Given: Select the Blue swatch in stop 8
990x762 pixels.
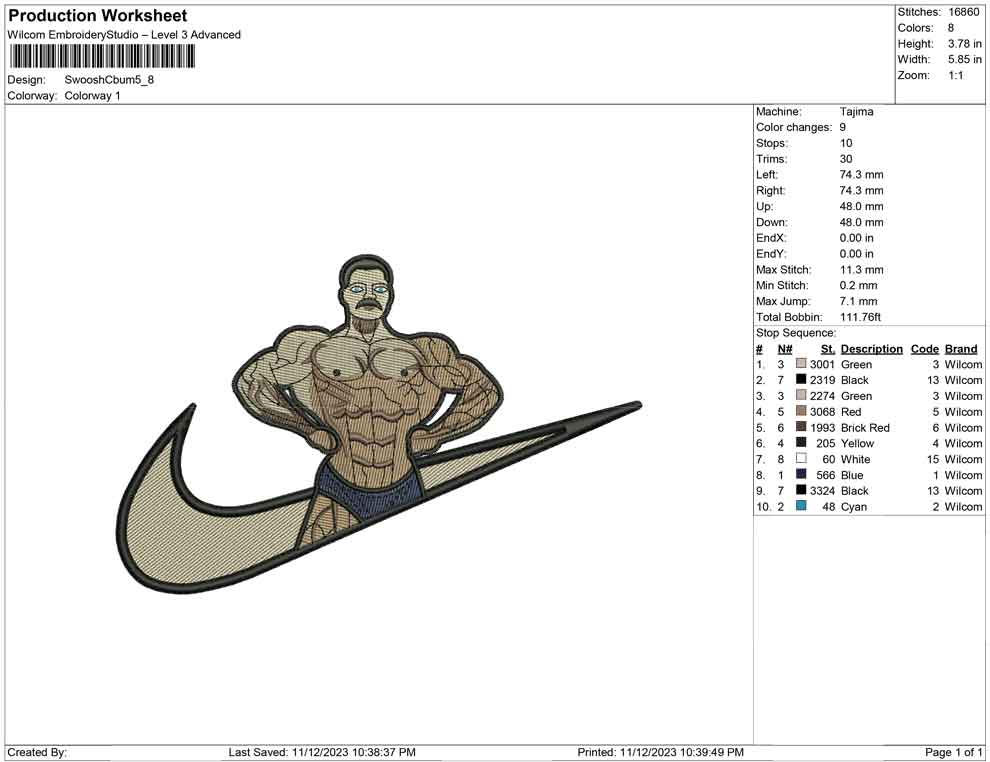Looking at the screenshot, I should pyautogui.click(x=801, y=474).
